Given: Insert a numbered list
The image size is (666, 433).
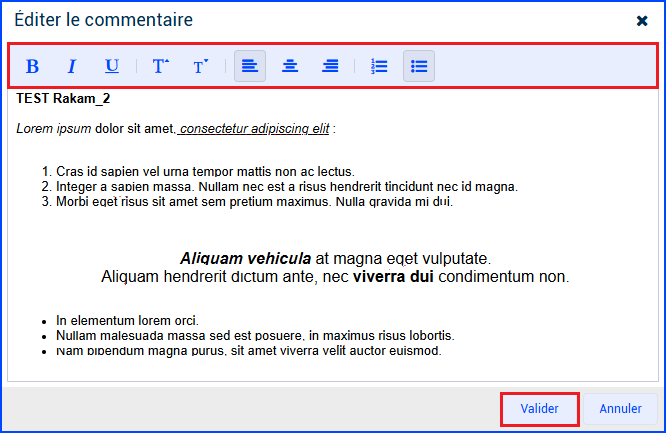Looking at the screenshot, I should [379, 66].
